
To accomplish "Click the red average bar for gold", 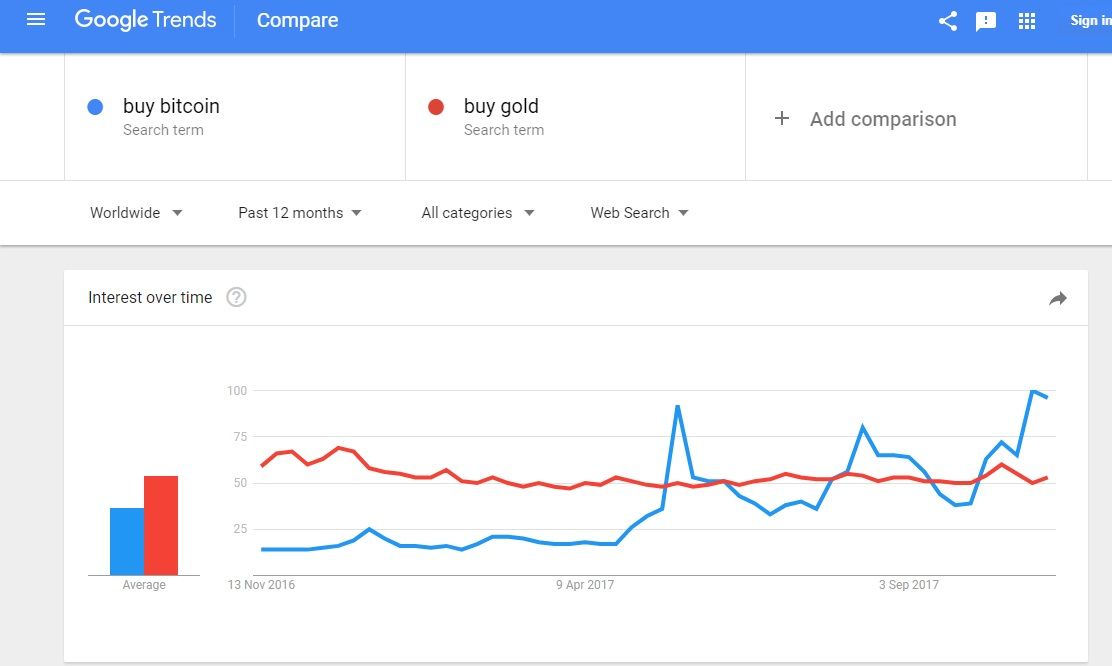I will tap(161, 525).
